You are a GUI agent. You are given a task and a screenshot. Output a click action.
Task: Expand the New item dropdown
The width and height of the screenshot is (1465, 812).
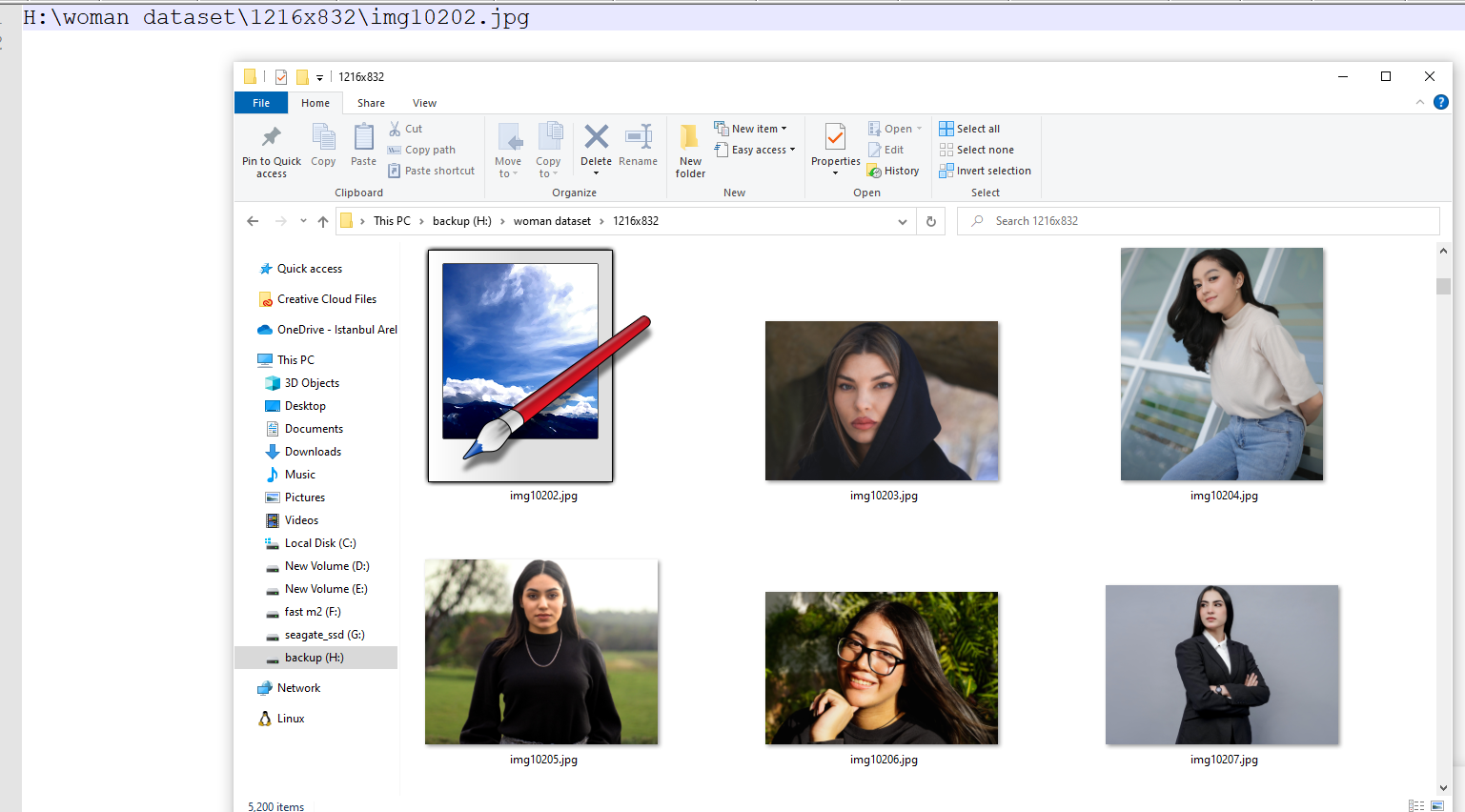[x=760, y=129]
